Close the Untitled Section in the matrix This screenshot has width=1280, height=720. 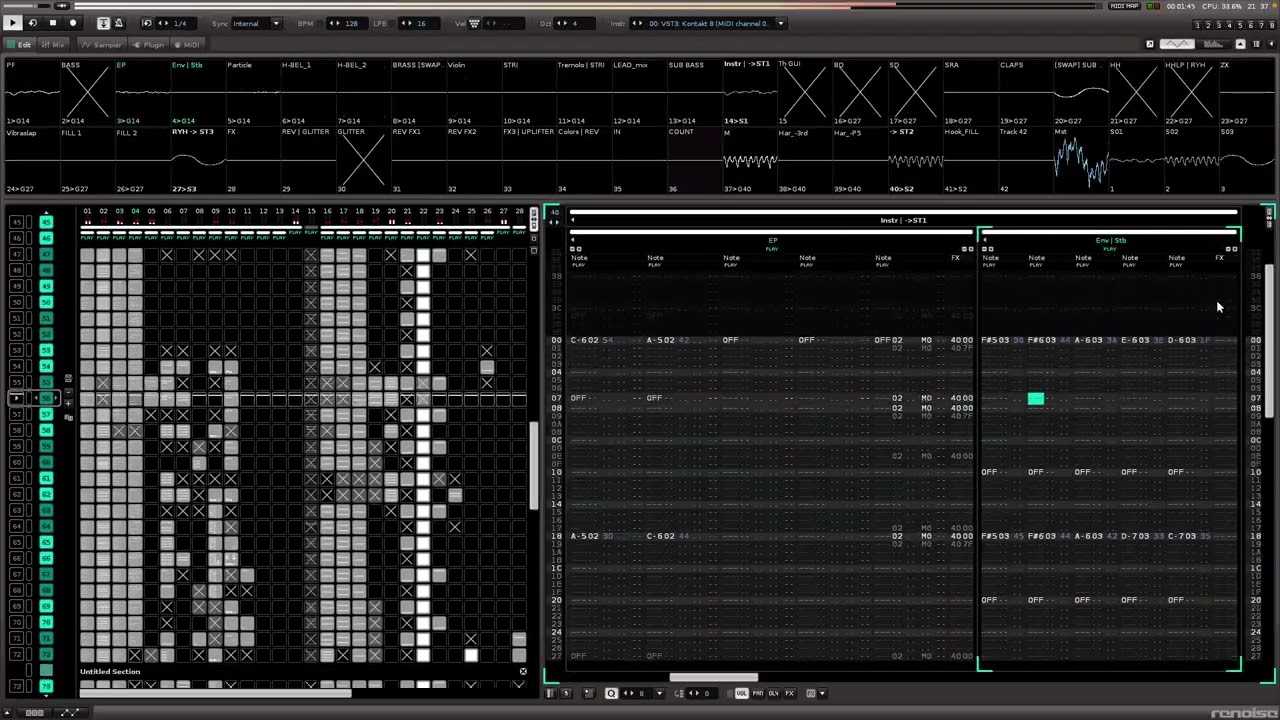click(522, 671)
